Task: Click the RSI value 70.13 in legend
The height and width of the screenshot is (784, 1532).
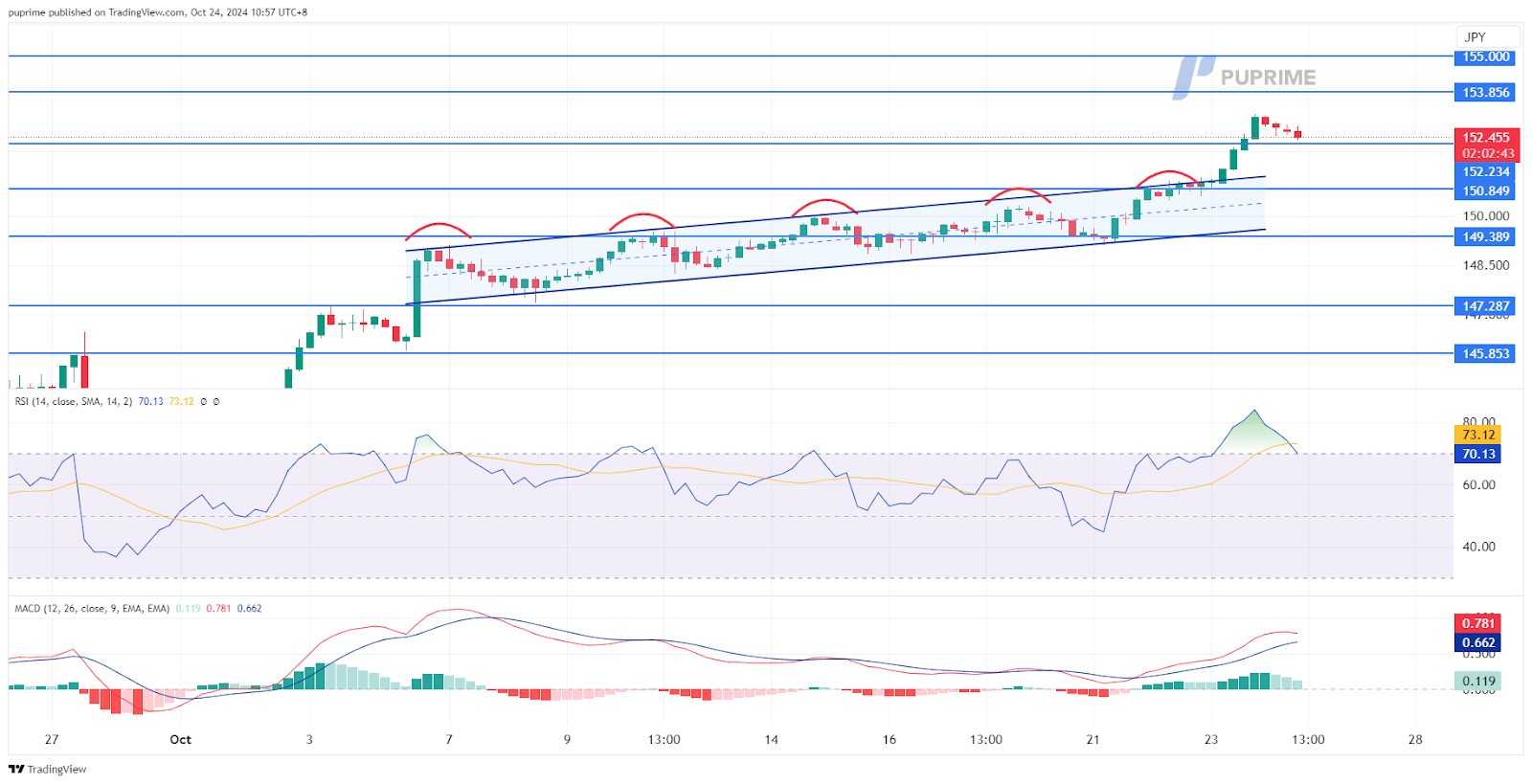Action: point(150,402)
